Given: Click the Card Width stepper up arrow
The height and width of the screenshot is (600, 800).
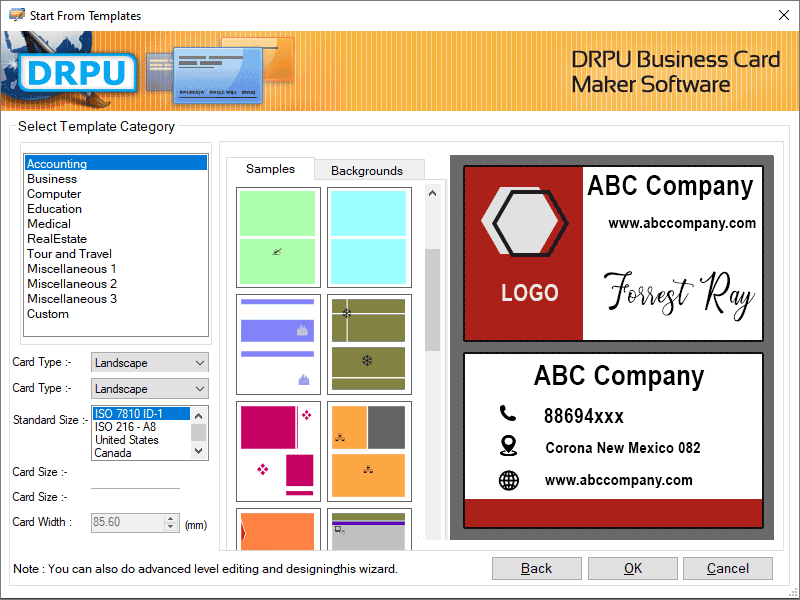Looking at the screenshot, I should click(x=169, y=517).
